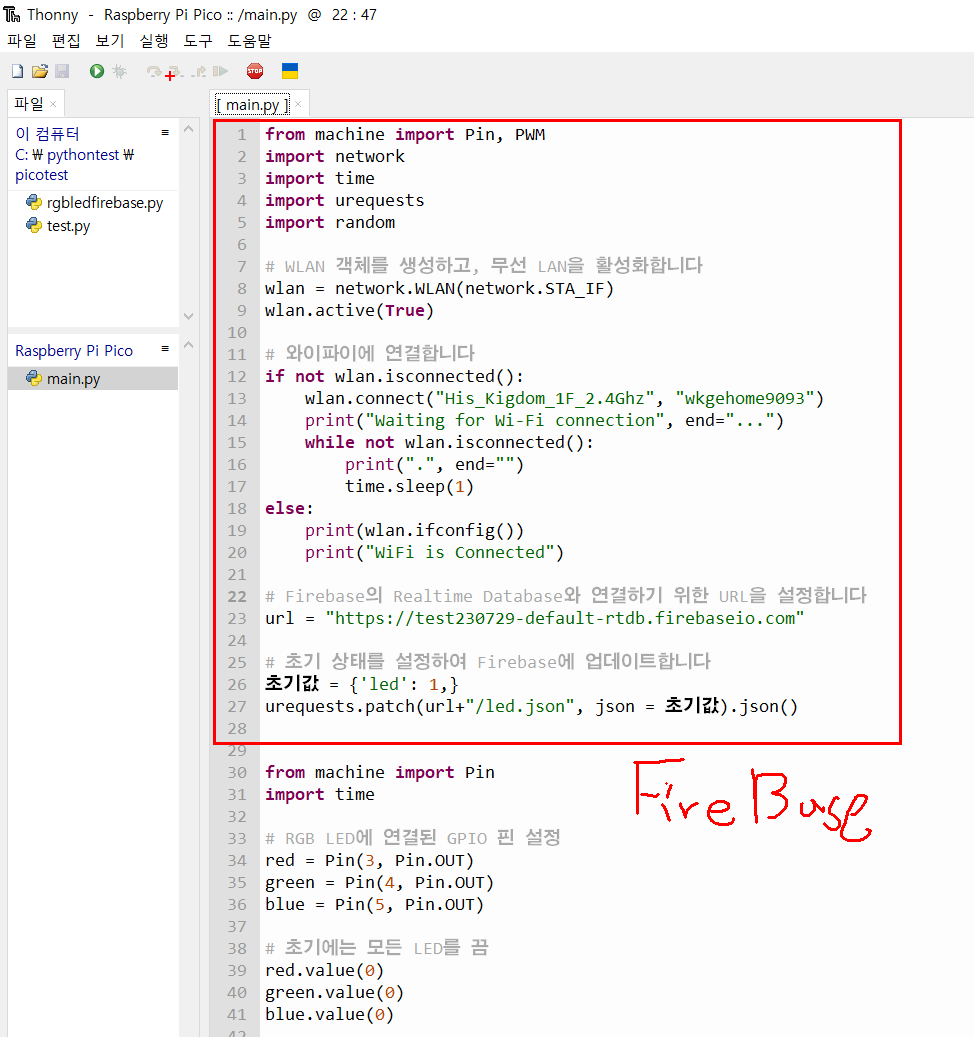Click Python icon next to test.py

click(x=34, y=226)
